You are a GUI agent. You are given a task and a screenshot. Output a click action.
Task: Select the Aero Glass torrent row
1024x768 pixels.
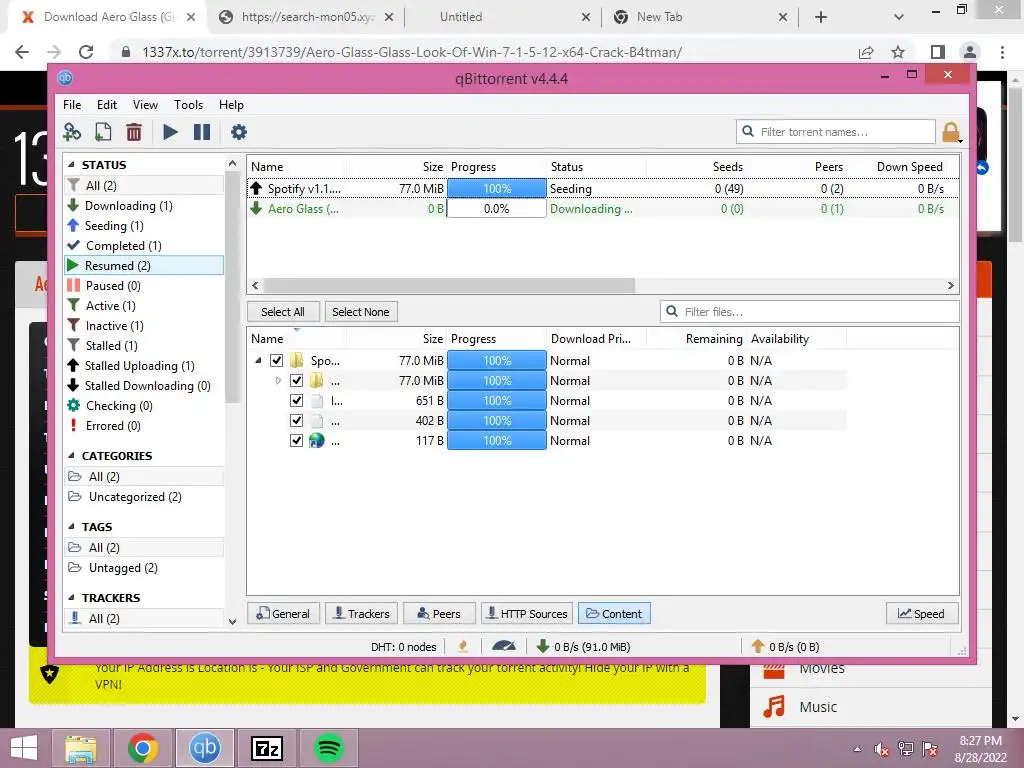603,209
